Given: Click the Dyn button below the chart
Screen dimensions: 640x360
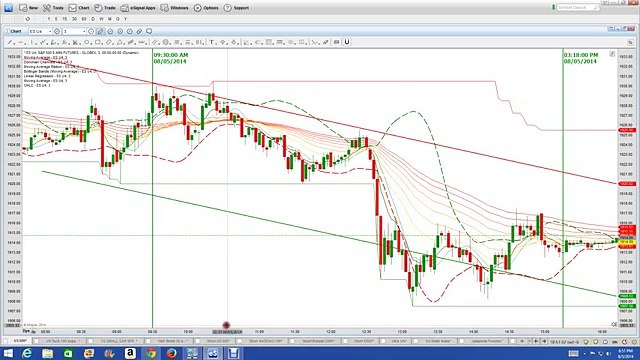Looking at the screenshot, I should click(27, 331).
